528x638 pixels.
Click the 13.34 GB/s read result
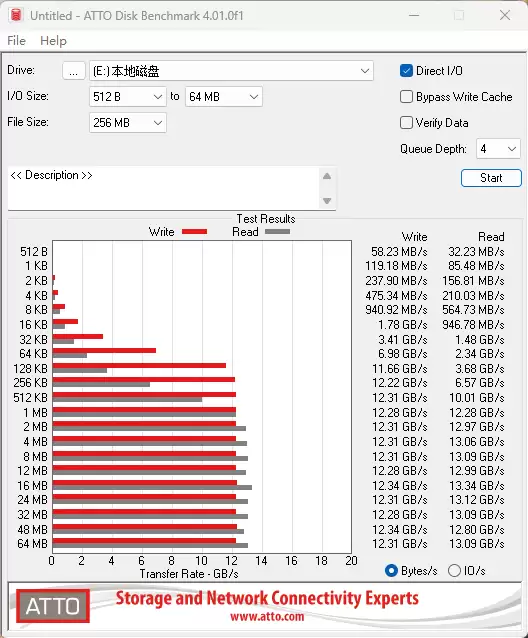pyautogui.click(x=477, y=485)
